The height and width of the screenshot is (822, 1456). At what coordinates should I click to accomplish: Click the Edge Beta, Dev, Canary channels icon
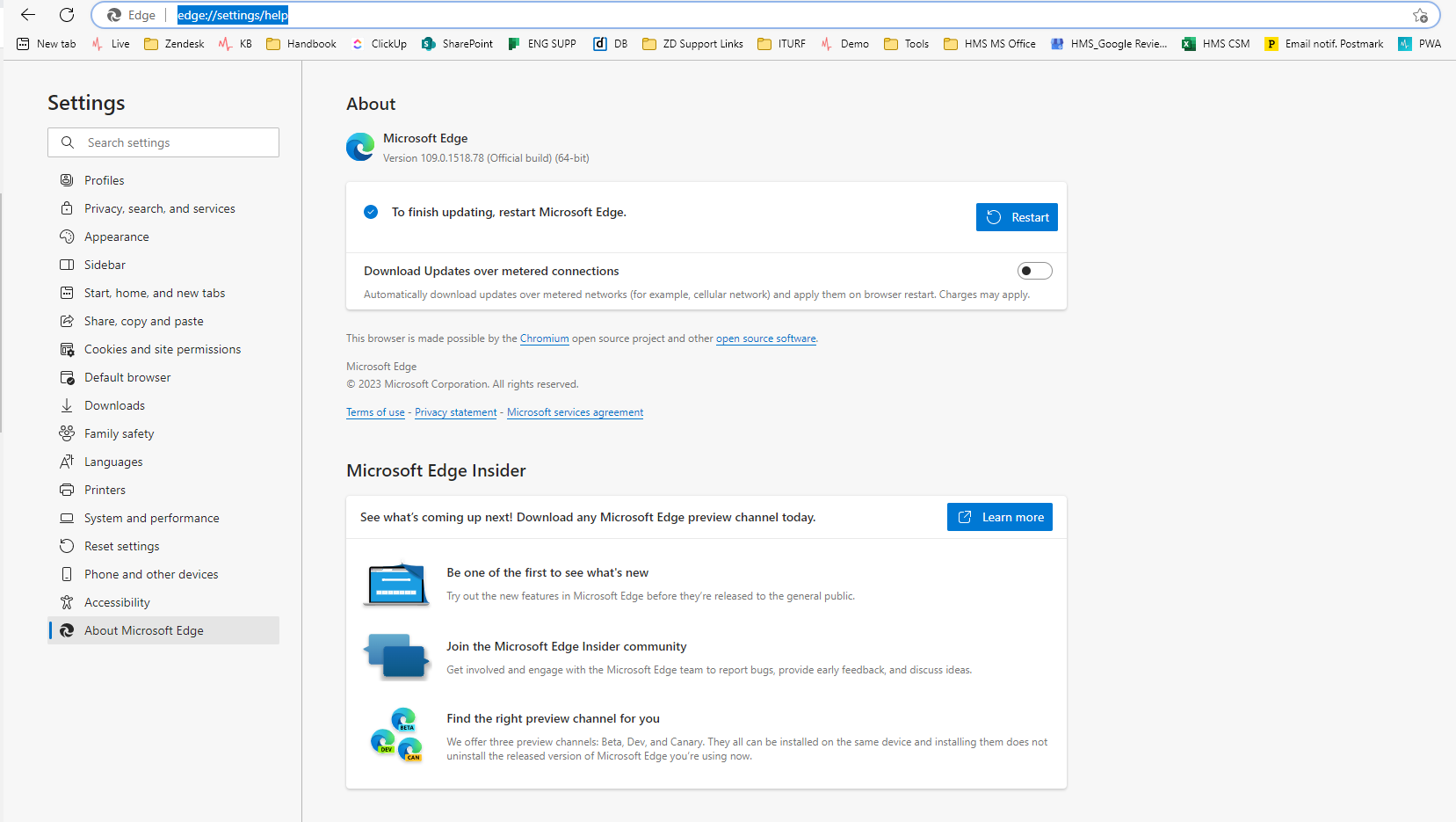396,735
